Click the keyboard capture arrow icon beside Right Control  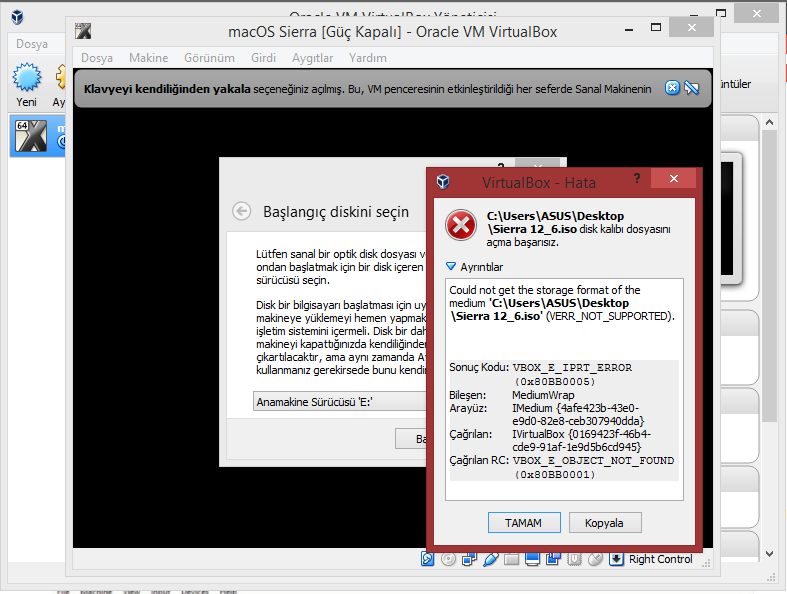coord(617,559)
